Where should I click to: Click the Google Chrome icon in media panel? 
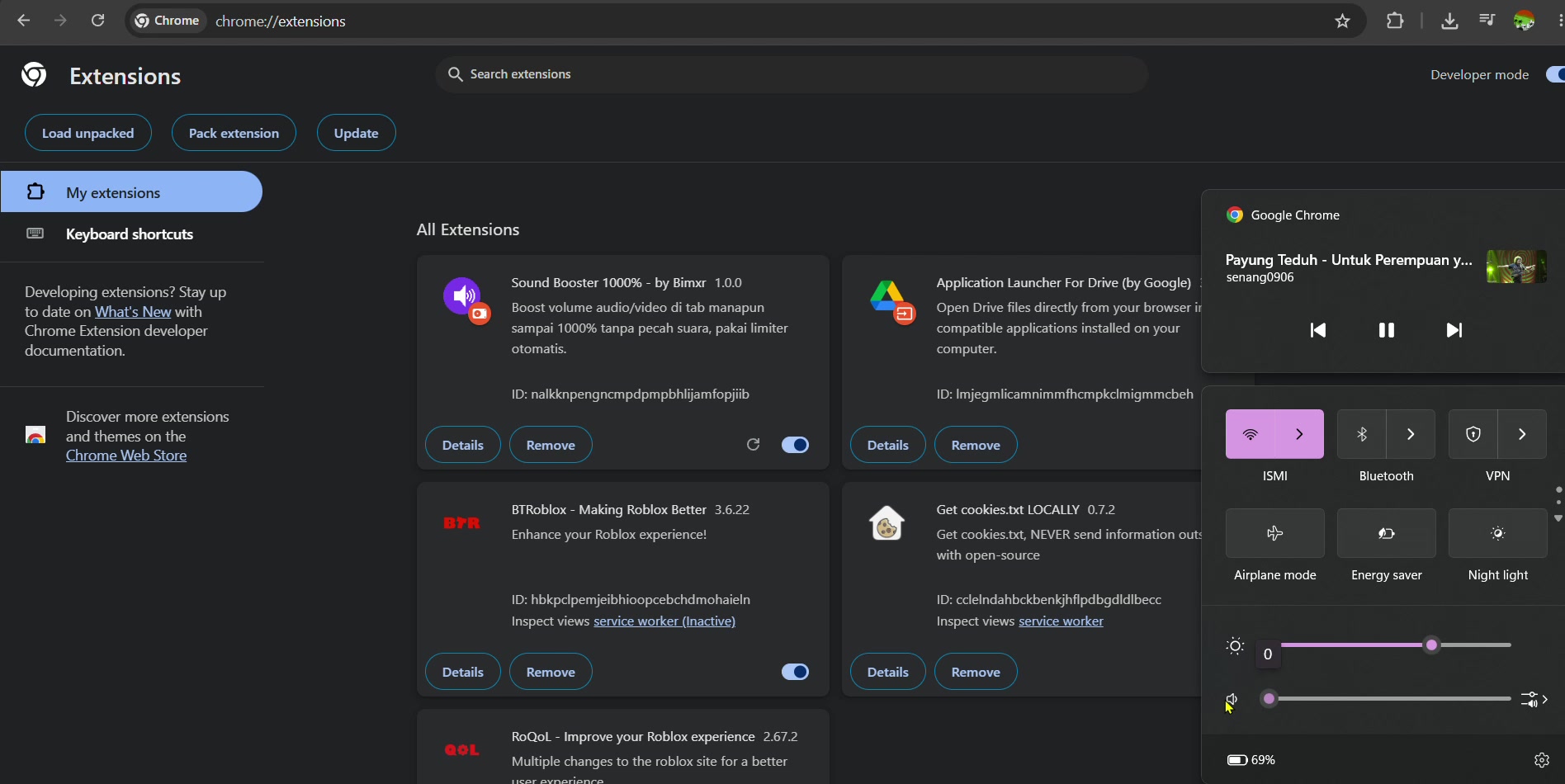tap(1235, 215)
